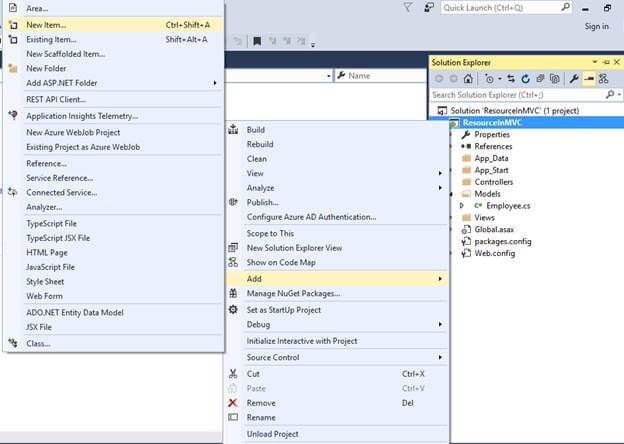The width and height of the screenshot is (624, 444).
Task: Expand the Analyze submenu arrow
Action: [x=440, y=188]
